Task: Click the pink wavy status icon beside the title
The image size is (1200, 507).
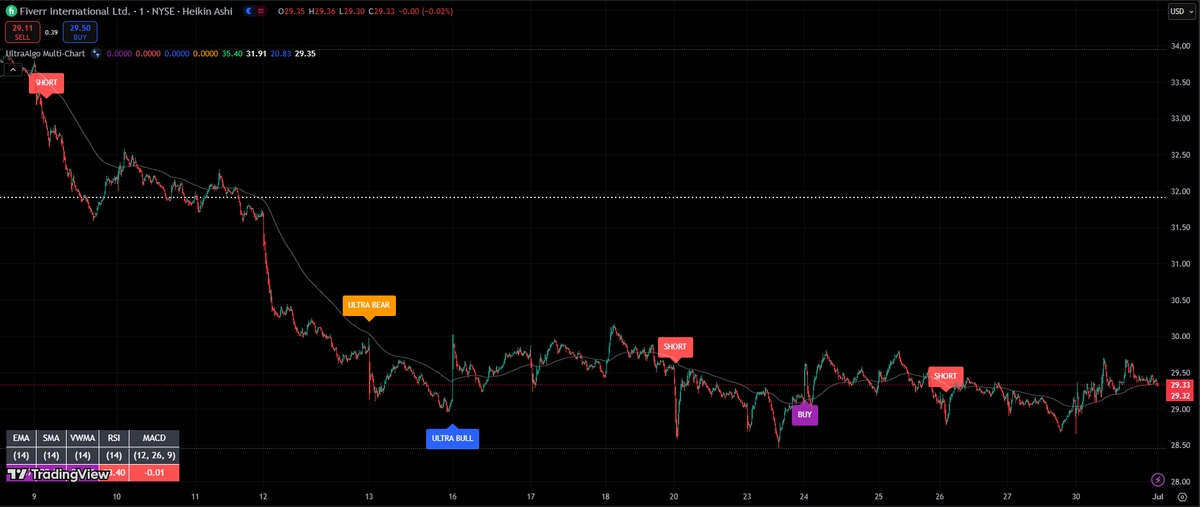Action: [261, 11]
